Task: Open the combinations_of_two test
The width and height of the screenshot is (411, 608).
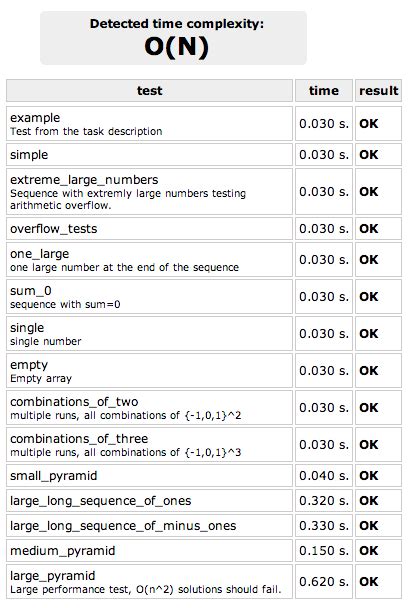Action: [x=149, y=408]
